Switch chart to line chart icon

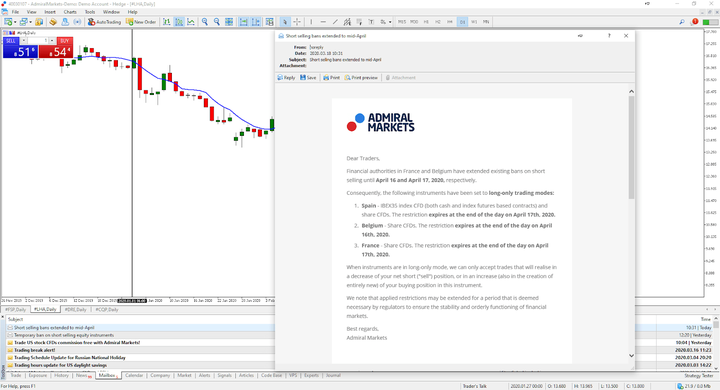click(x=191, y=22)
